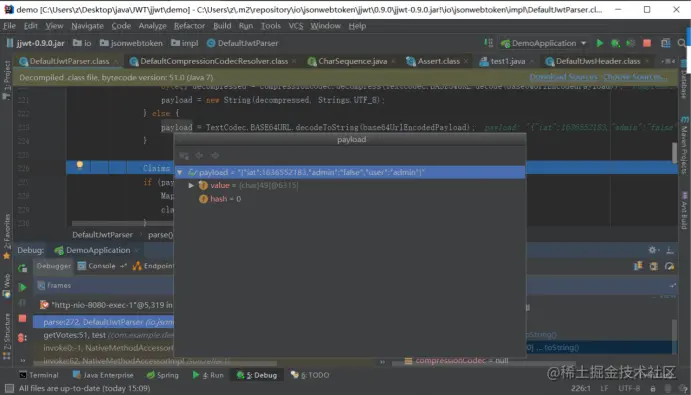Open the Spring tool window
This screenshot has width=691, height=395.
[163, 375]
